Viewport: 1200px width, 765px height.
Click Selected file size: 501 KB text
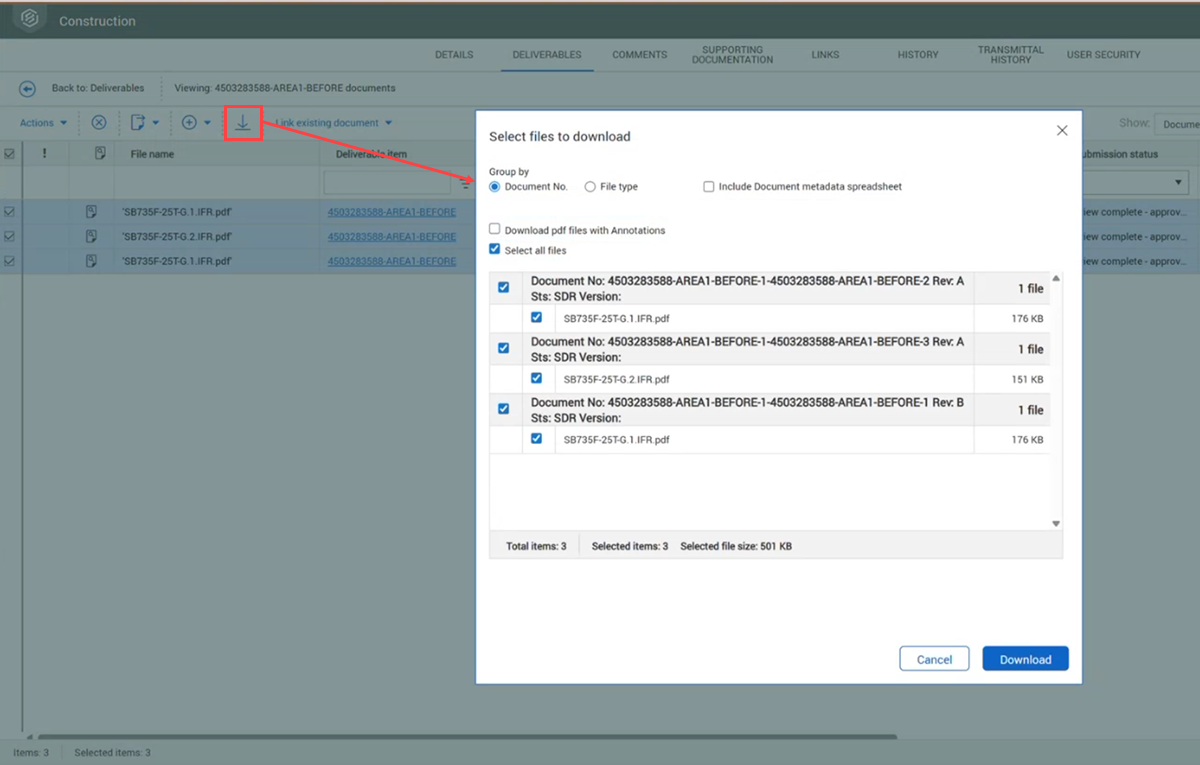click(736, 546)
